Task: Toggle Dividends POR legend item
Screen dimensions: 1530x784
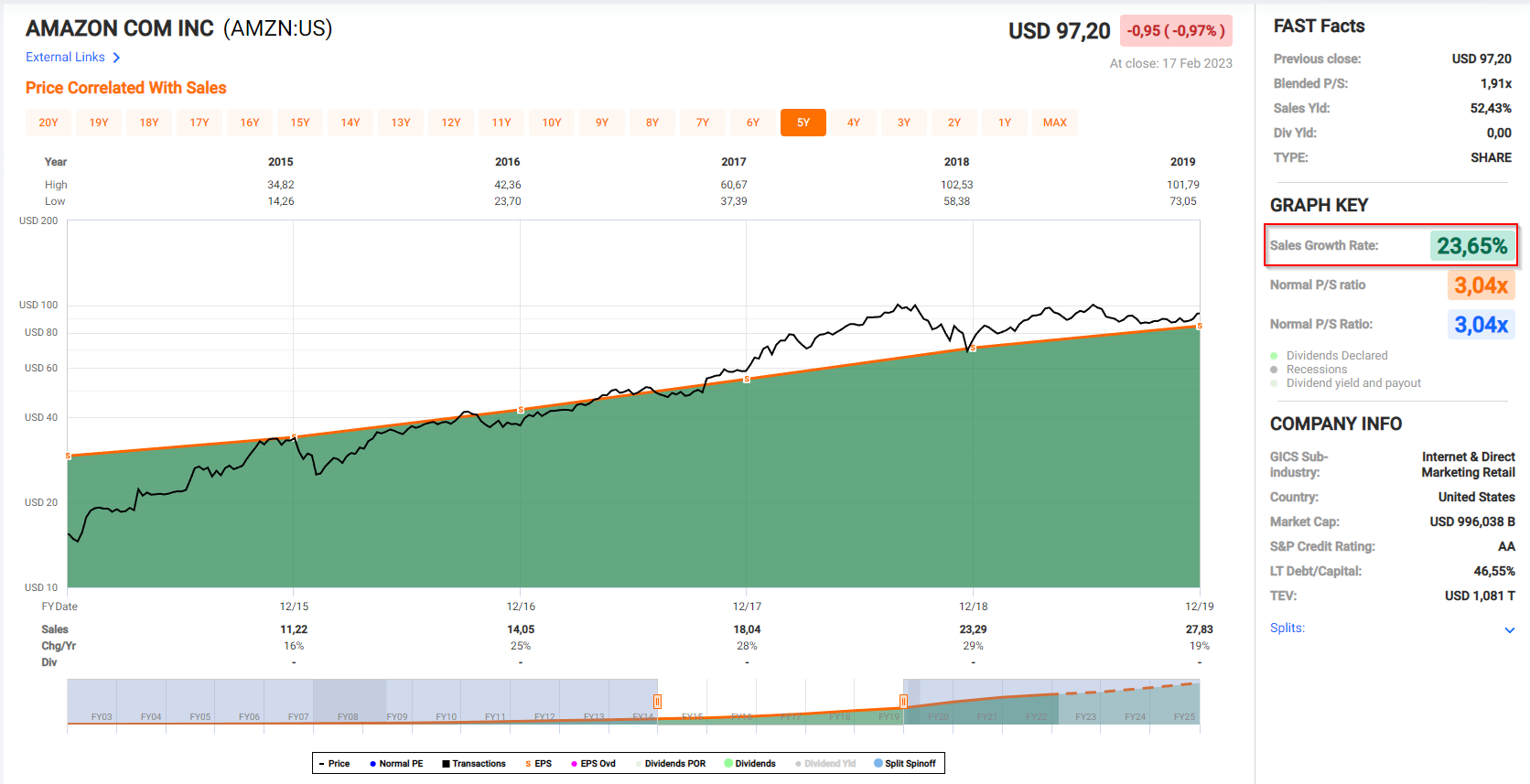Action: [670, 763]
